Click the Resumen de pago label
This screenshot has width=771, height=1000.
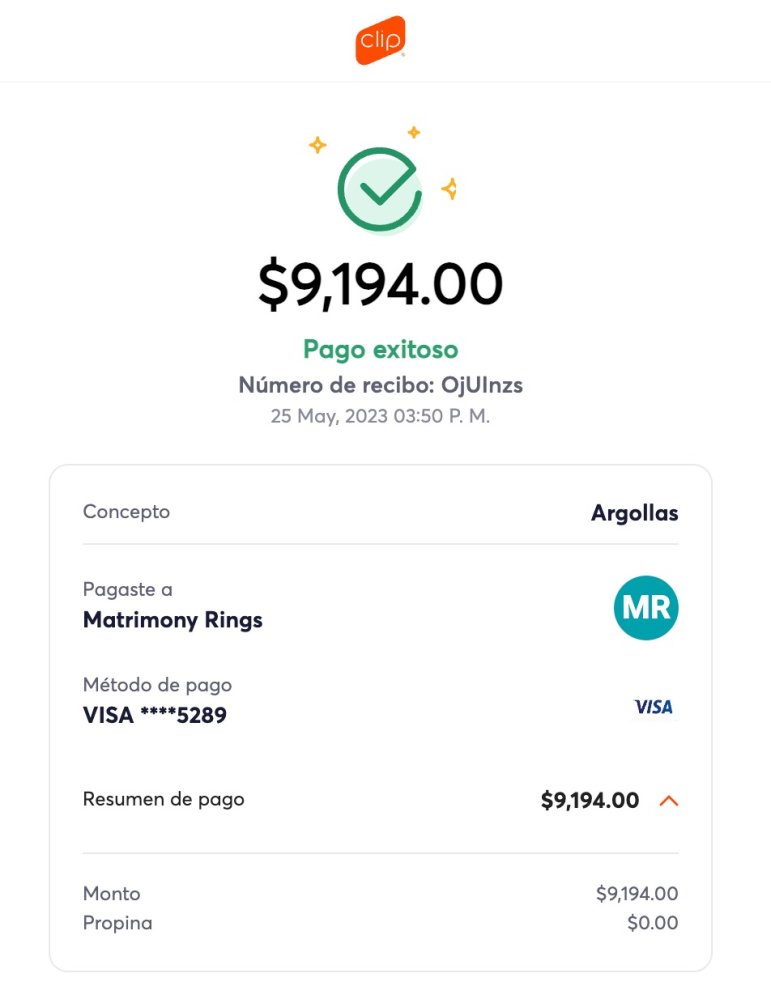pyautogui.click(x=163, y=799)
